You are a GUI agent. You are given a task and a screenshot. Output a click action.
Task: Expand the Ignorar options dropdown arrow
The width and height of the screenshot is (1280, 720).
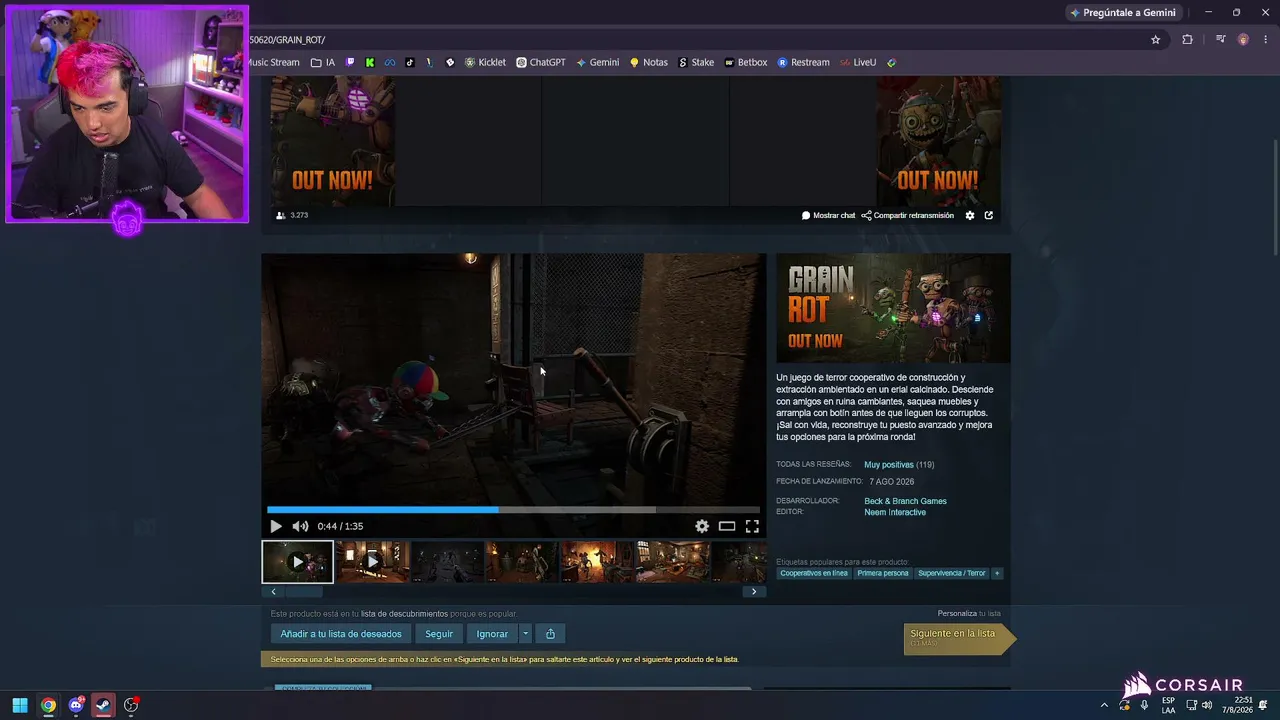[x=525, y=634]
